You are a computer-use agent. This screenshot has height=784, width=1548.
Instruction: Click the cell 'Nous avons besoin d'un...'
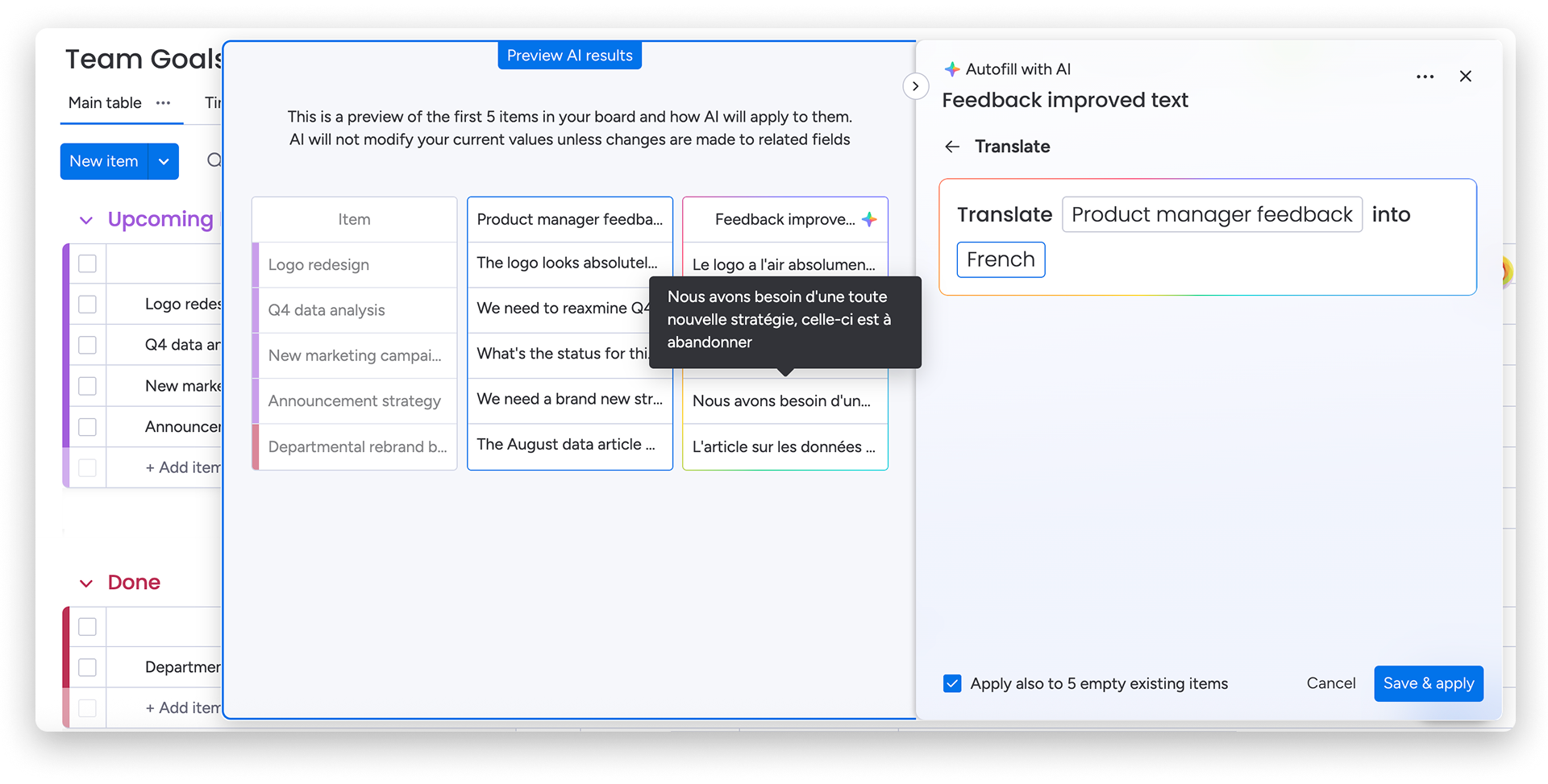(784, 401)
